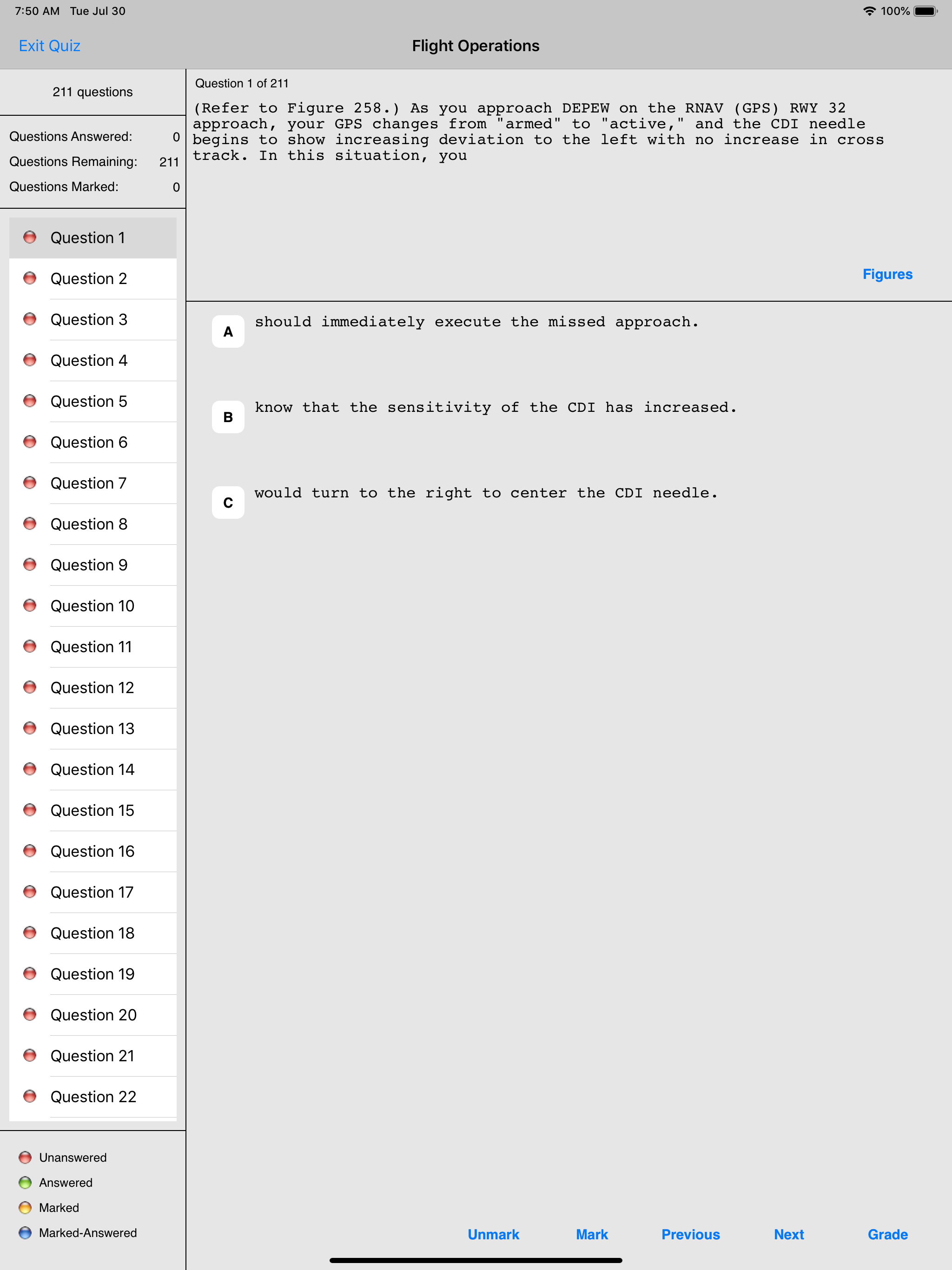Click the 7:50 AM clock

(x=37, y=11)
